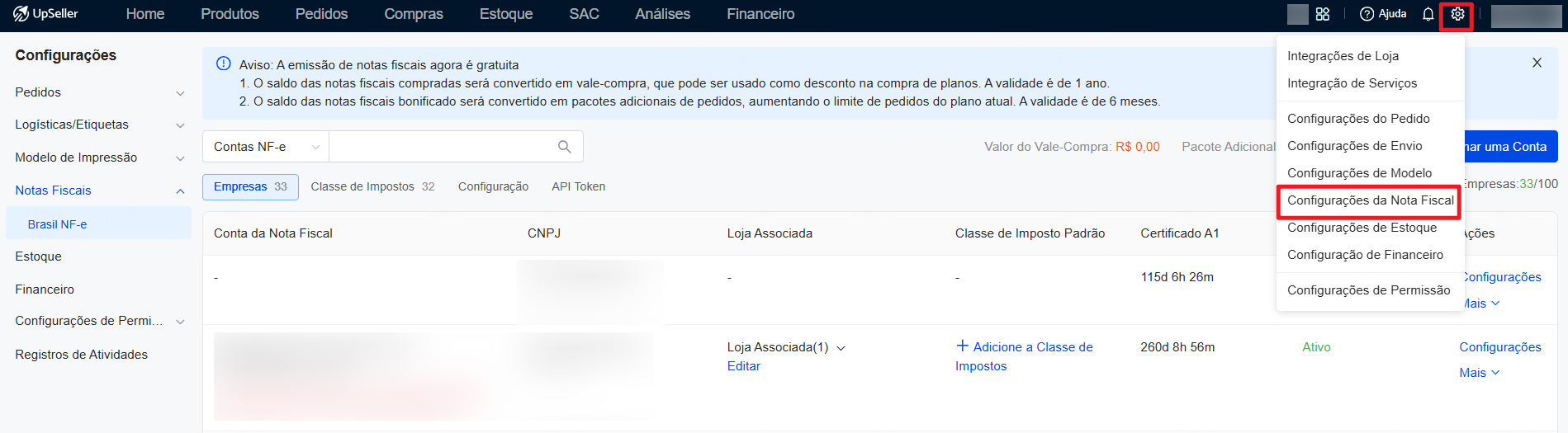Focus the account search input field
Screen dimensions: 1568x433
(443, 147)
